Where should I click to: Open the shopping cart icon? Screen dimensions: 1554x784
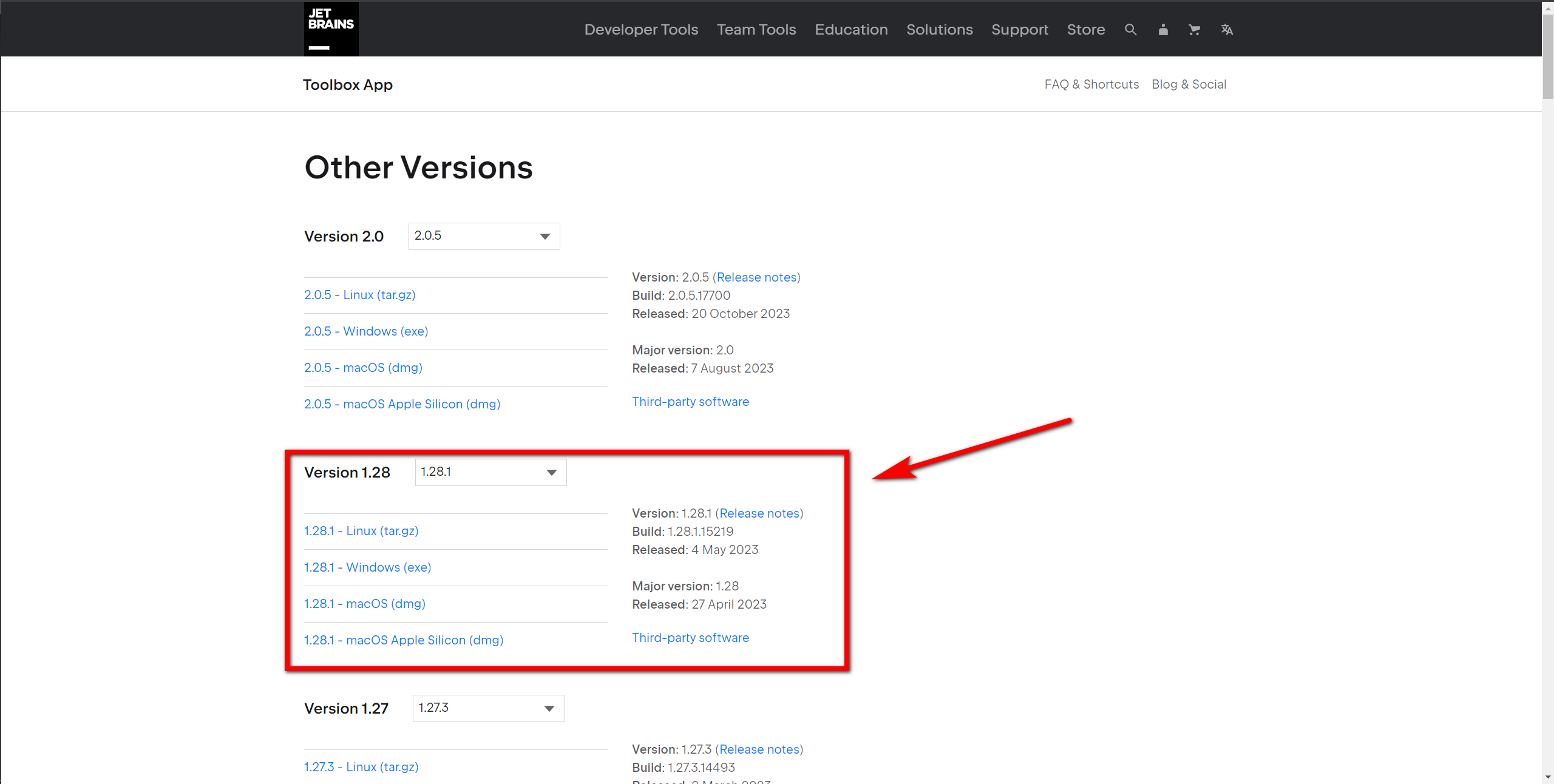click(1194, 29)
